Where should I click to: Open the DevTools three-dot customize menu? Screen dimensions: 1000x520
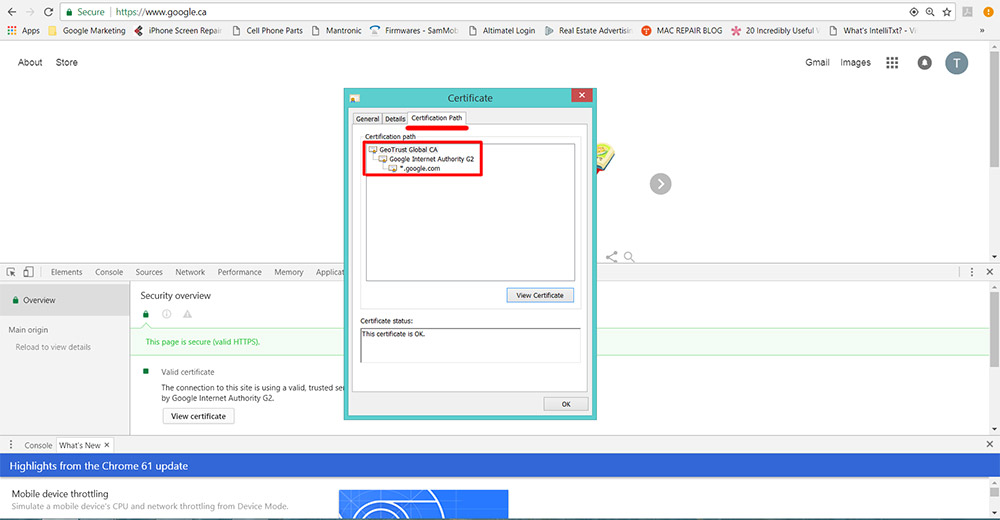[972, 272]
